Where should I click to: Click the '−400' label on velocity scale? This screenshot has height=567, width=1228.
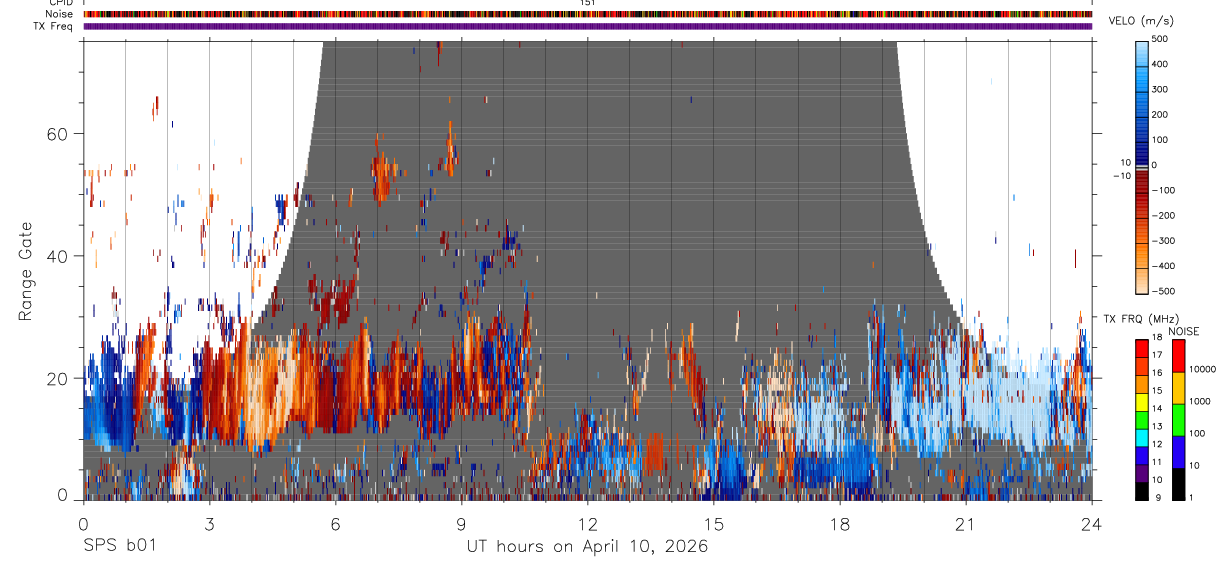[x=1164, y=265]
